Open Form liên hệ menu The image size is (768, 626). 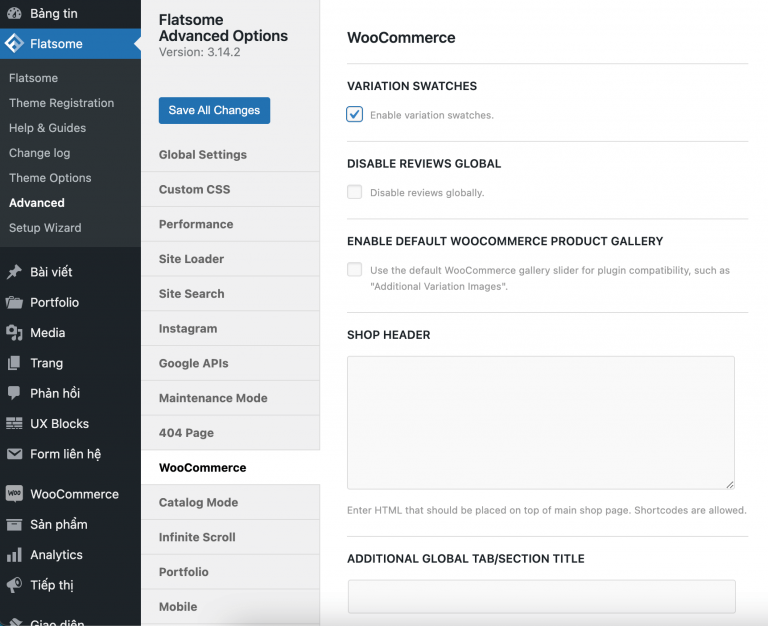tap(65, 454)
